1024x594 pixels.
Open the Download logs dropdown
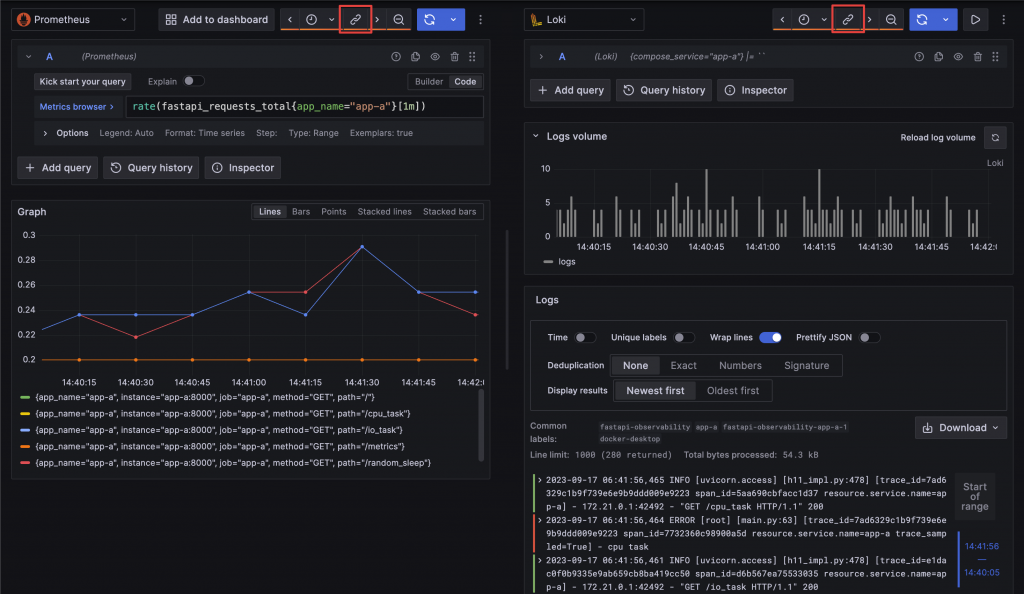(x=961, y=428)
